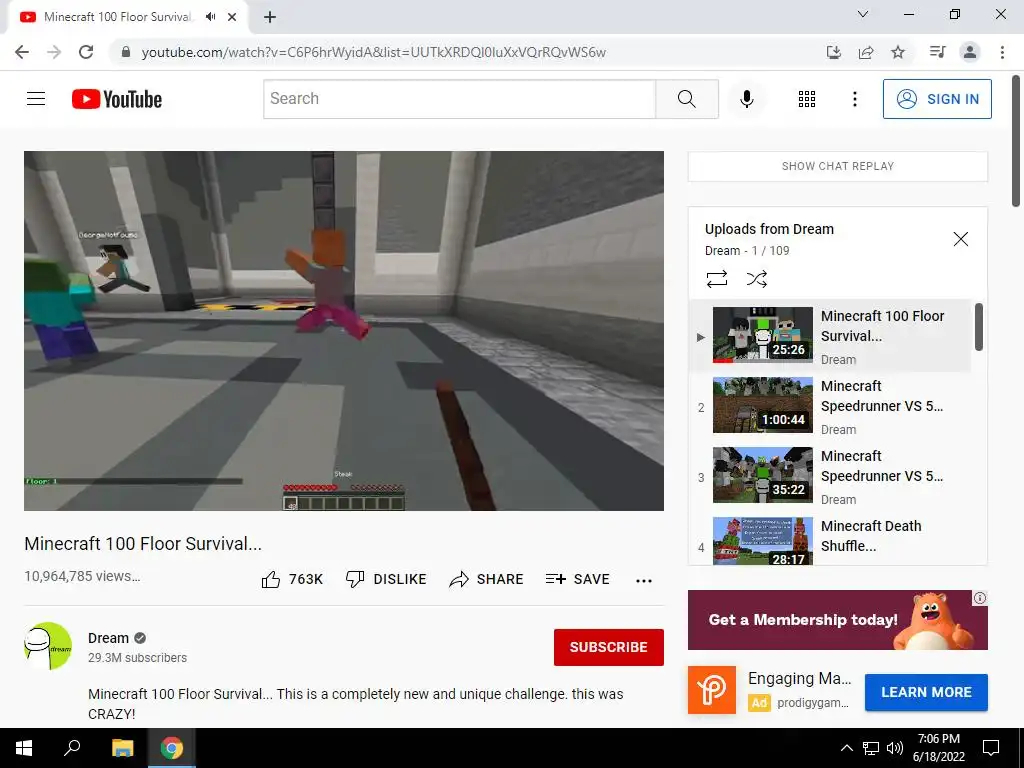Click the share page icon in address bar
This screenshot has width=1024, height=768.
point(866,52)
